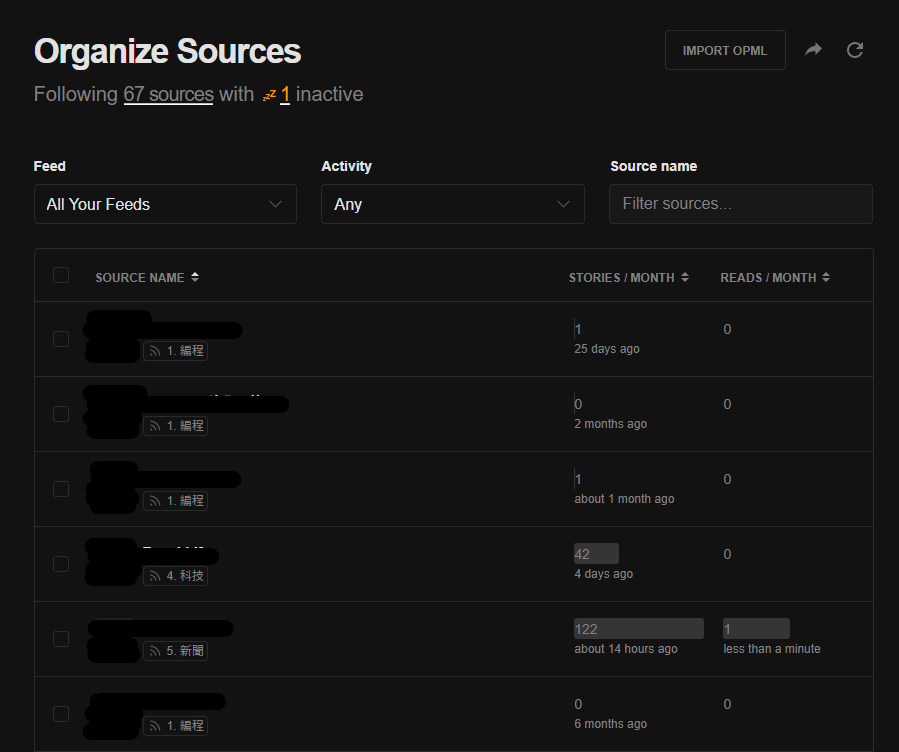The image size is (899, 752).
Task: Click the share arrow icon beside Import OPML
Action: (813, 50)
